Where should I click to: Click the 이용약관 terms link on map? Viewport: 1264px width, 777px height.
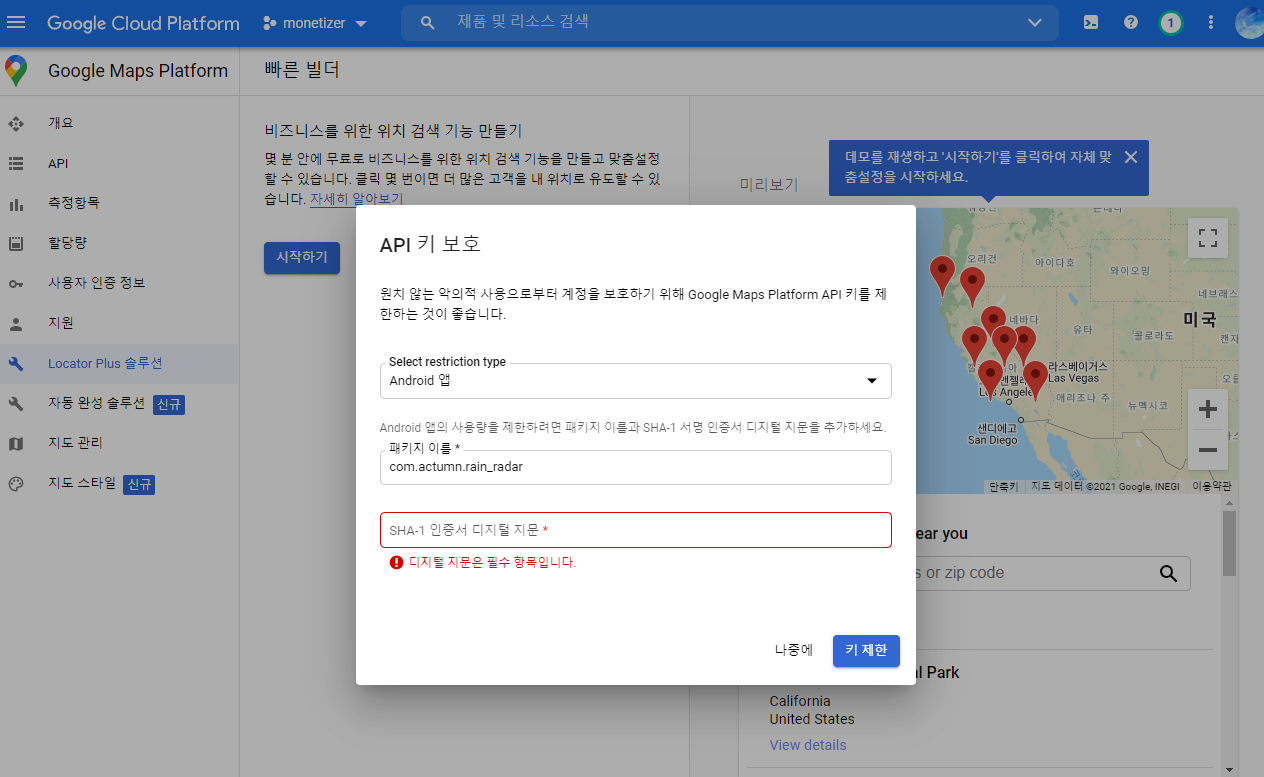1212,486
